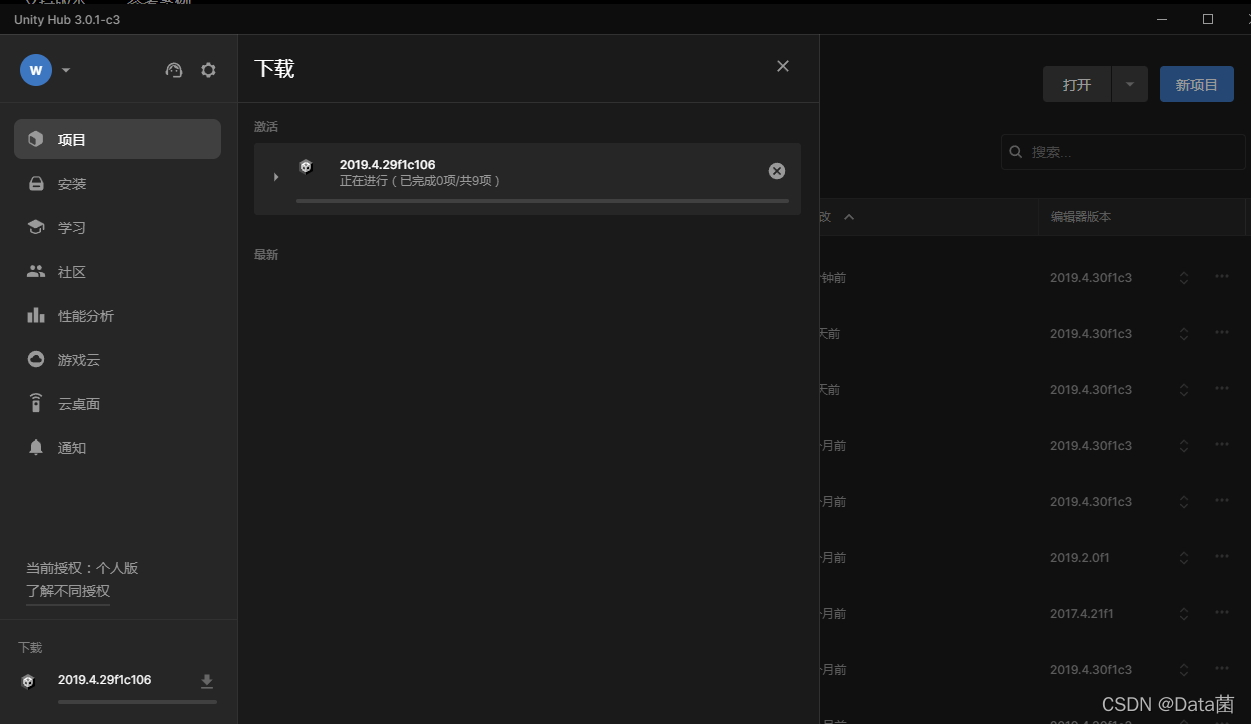
Task: Change editor version of first project row
Action: pyautogui.click(x=1184, y=278)
